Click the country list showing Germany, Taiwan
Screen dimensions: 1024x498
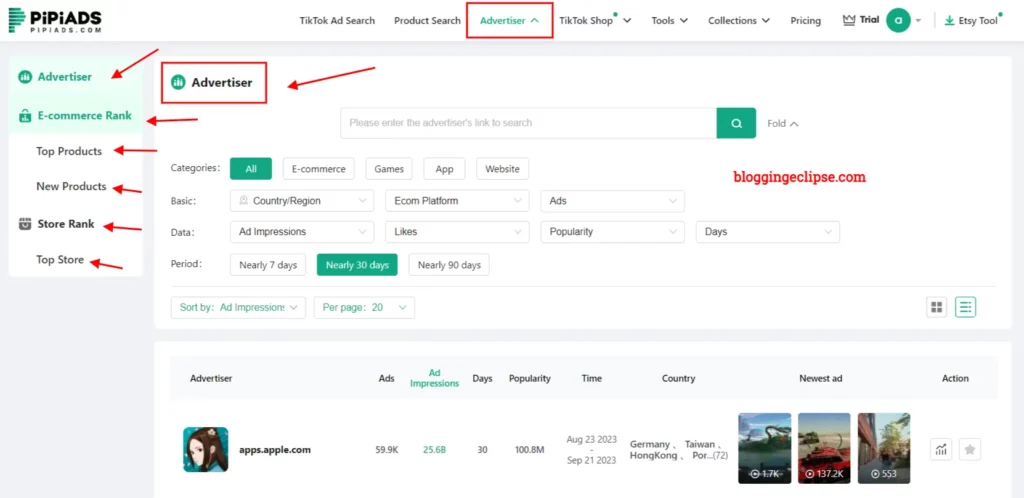pos(679,450)
